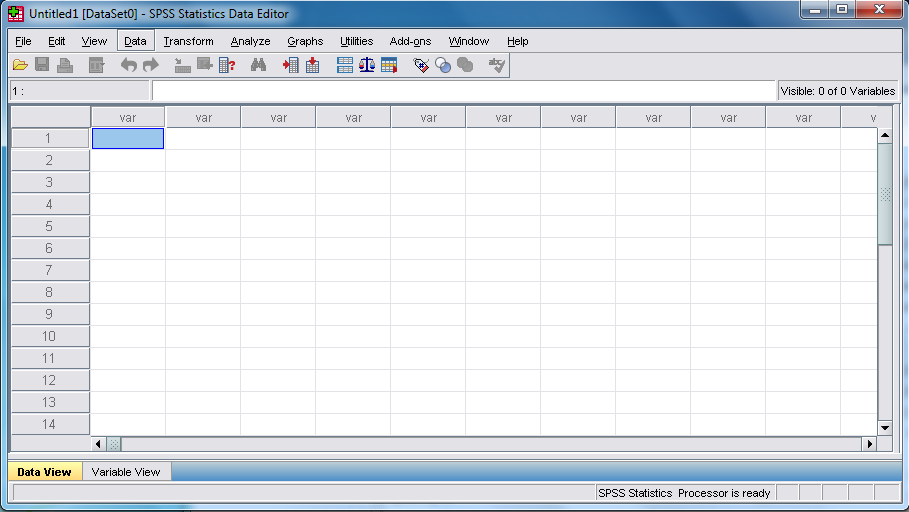Open the Graphs menu
909x512 pixels.
coord(305,41)
